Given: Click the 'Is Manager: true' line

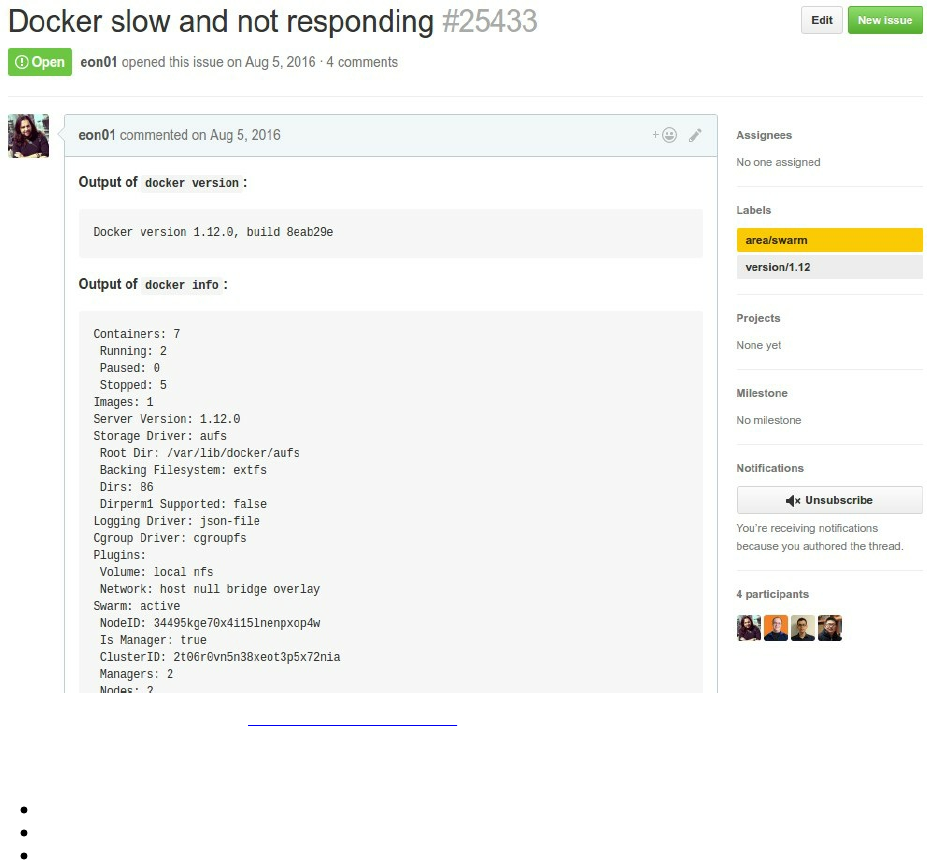Looking at the screenshot, I should coord(153,640).
